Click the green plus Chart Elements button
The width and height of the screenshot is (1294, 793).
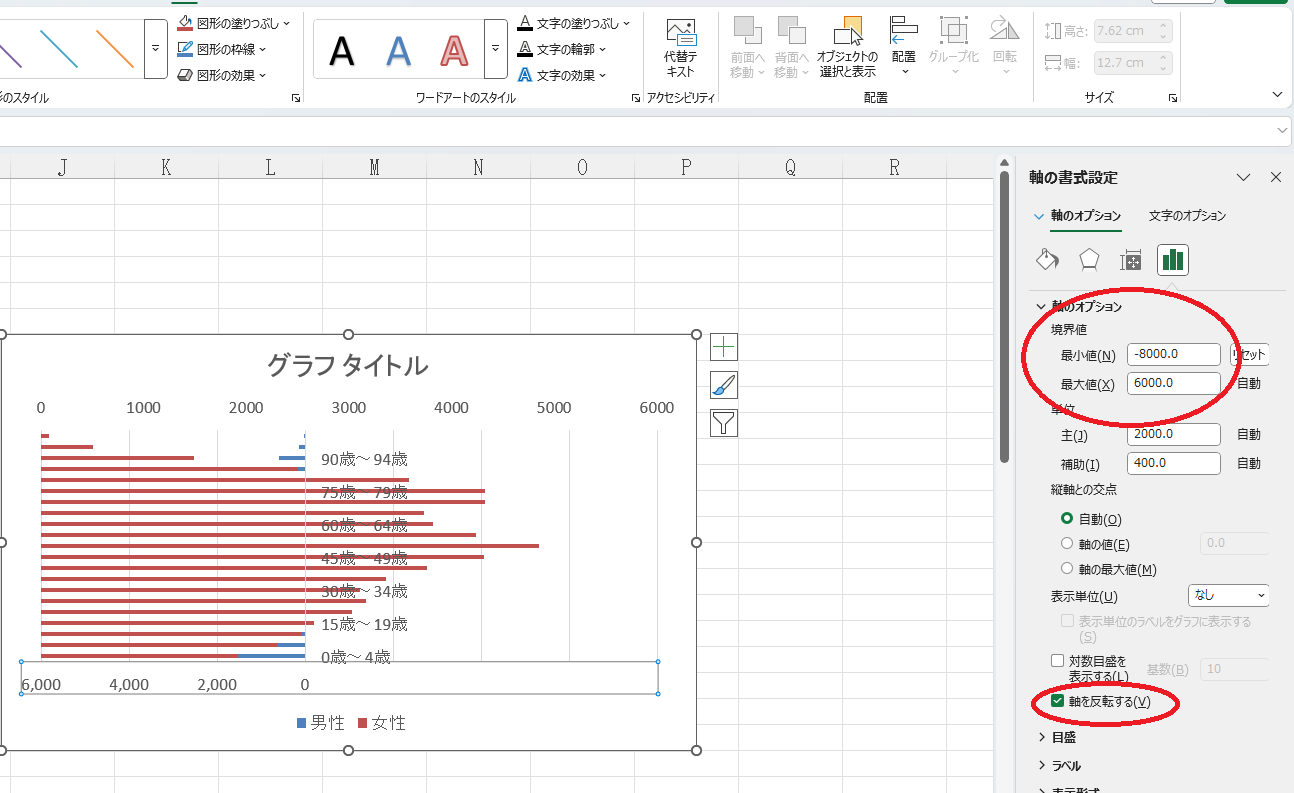[x=724, y=347]
